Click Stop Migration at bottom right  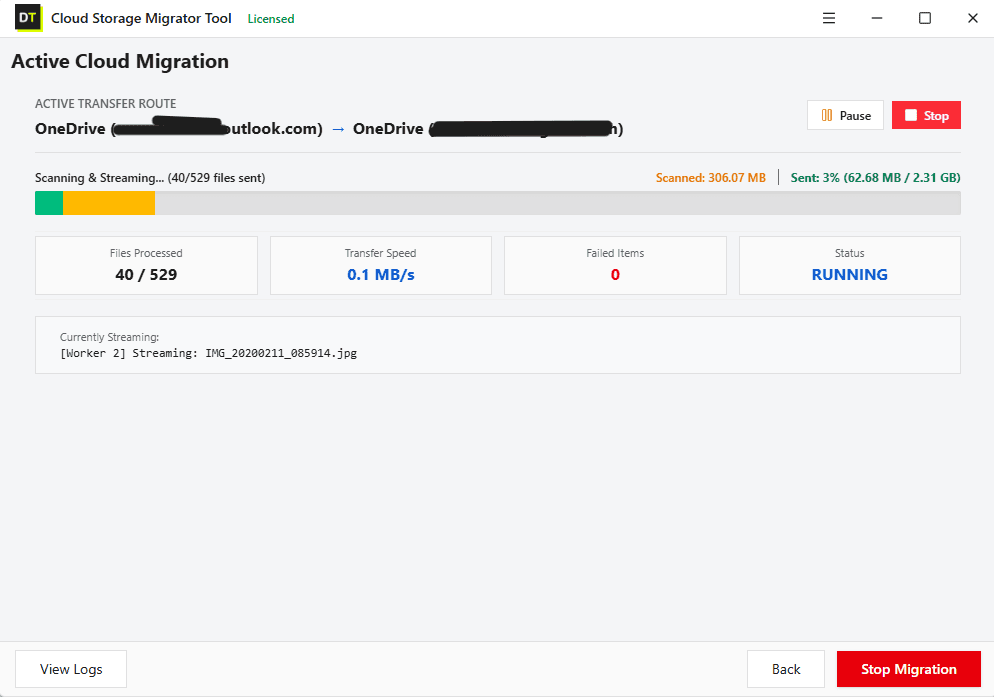908,669
